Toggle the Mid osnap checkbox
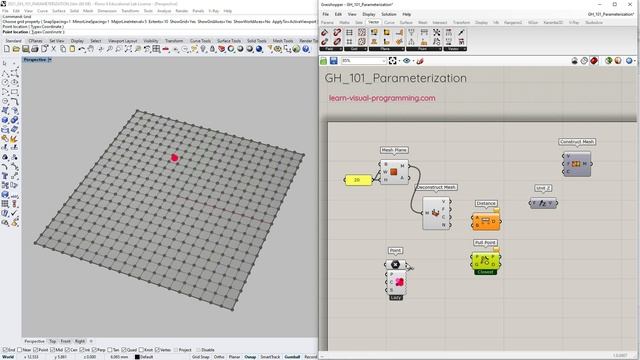The height and width of the screenshot is (360, 640). point(52,350)
